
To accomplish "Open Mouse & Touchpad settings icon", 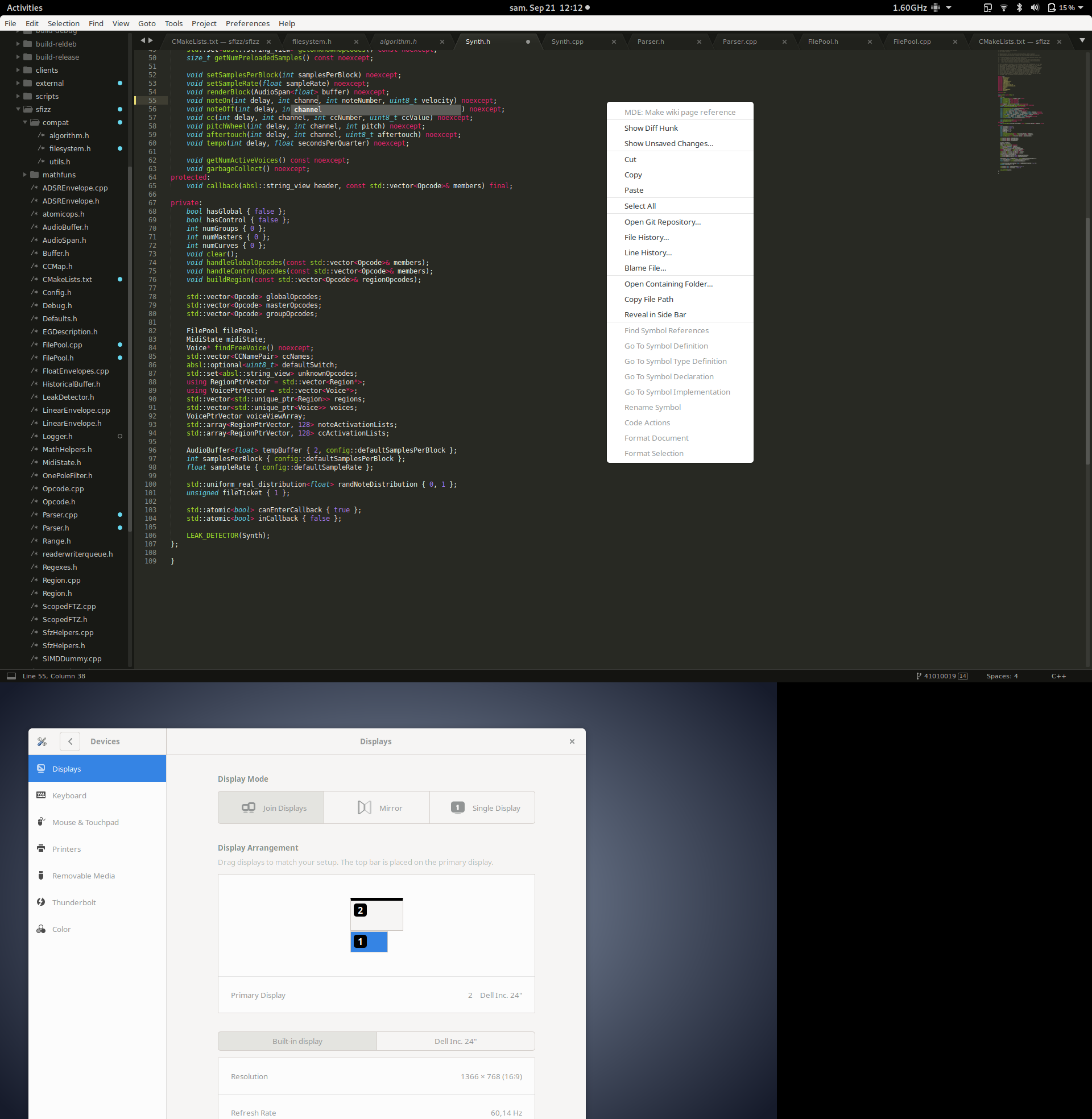I will point(41,822).
